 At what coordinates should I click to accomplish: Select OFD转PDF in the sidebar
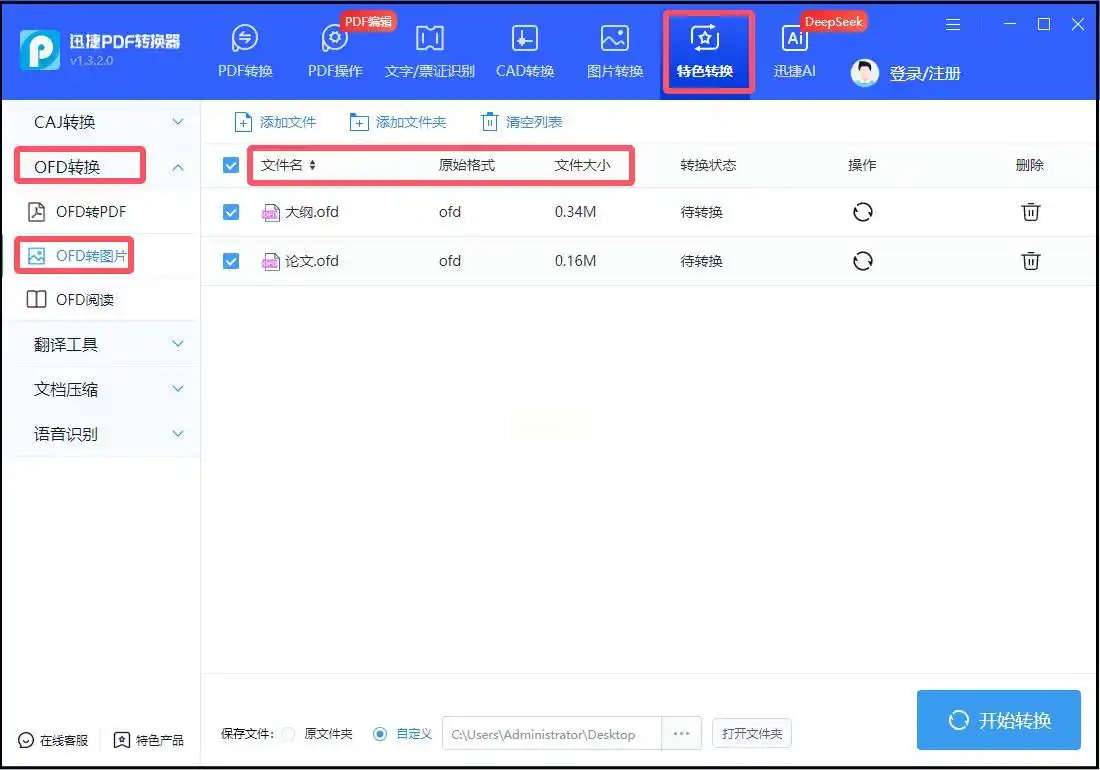(x=90, y=211)
